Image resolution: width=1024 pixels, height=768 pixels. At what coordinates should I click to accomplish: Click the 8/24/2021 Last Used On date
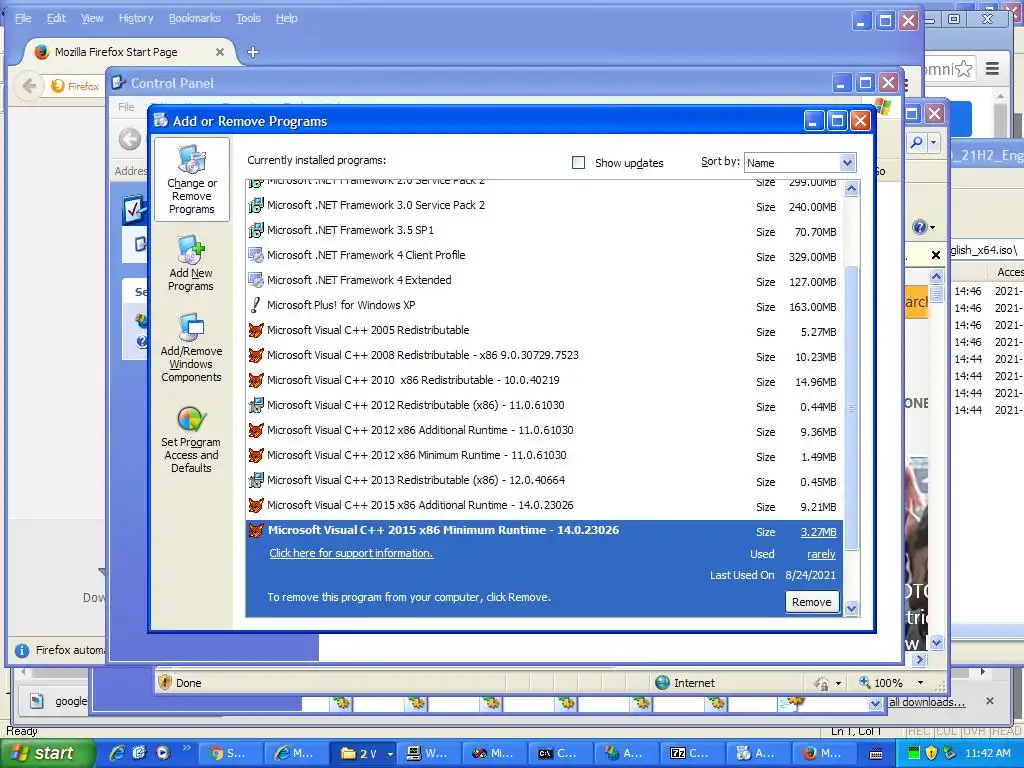[x=810, y=575]
